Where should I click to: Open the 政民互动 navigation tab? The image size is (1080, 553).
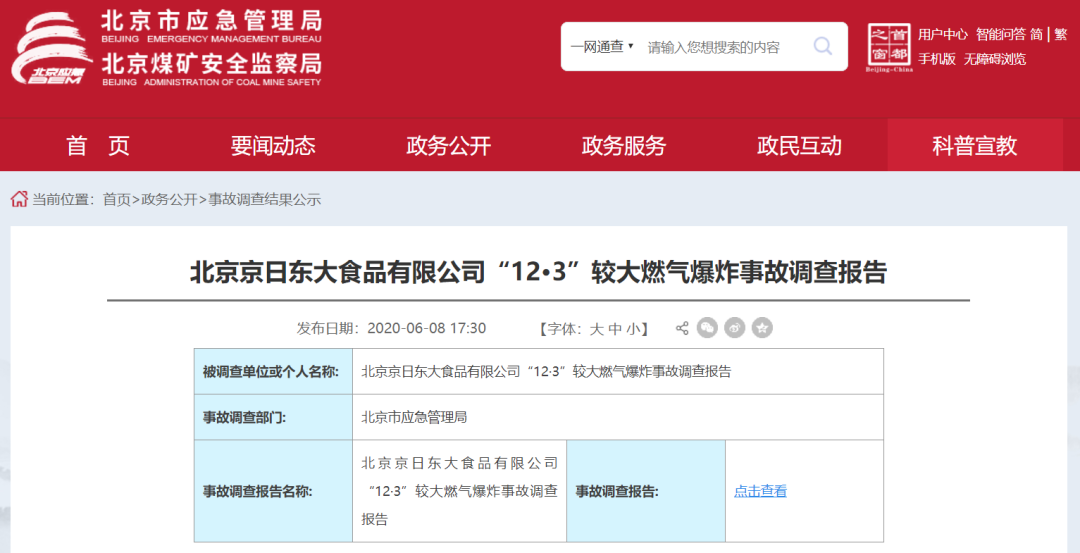coord(799,145)
